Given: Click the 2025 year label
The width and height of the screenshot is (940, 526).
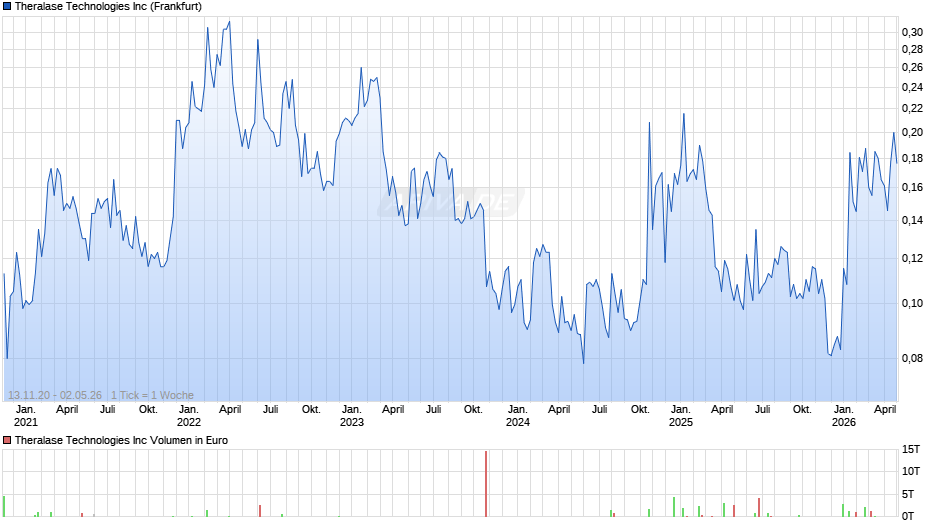Looking at the screenshot, I should (x=681, y=422).
